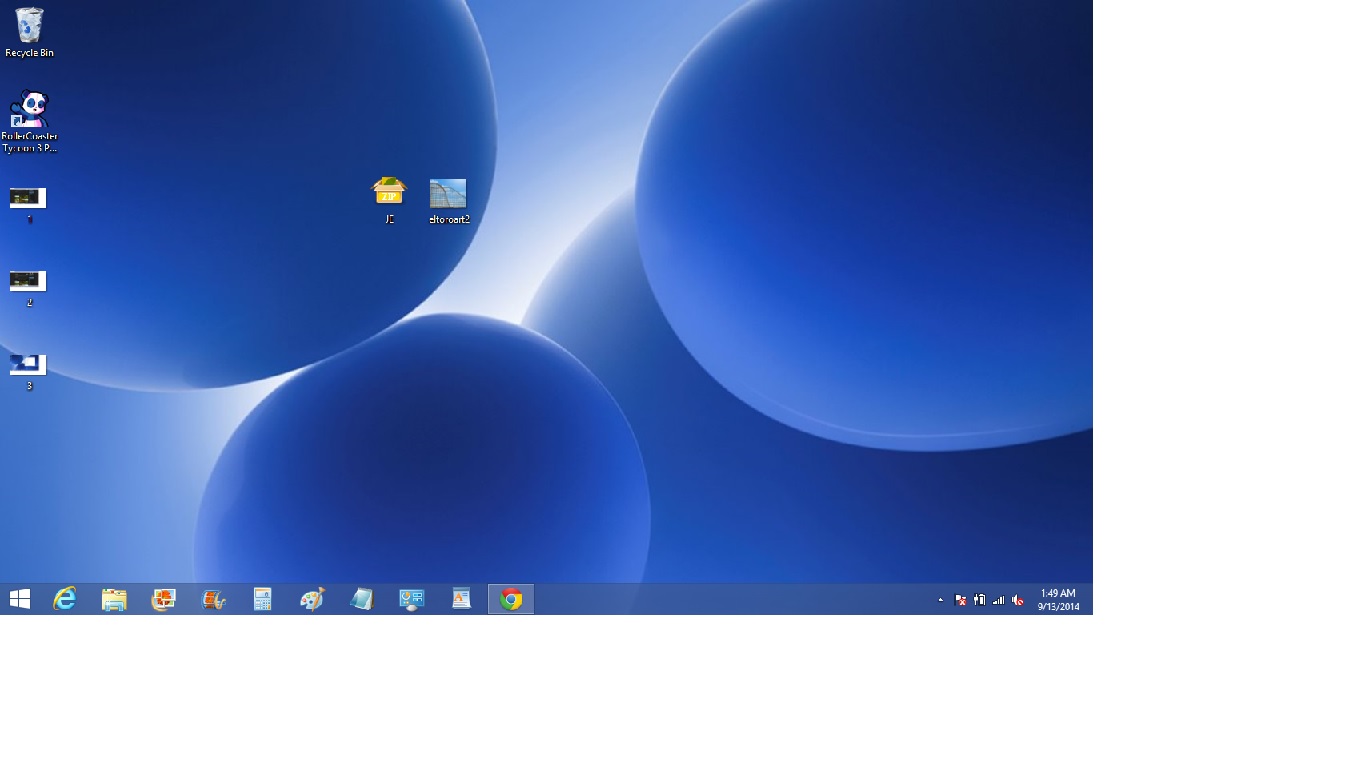This screenshot has height=768, width=1366.
Task: Launch Internet Explorer from the taskbar
Action: tap(65, 599)
